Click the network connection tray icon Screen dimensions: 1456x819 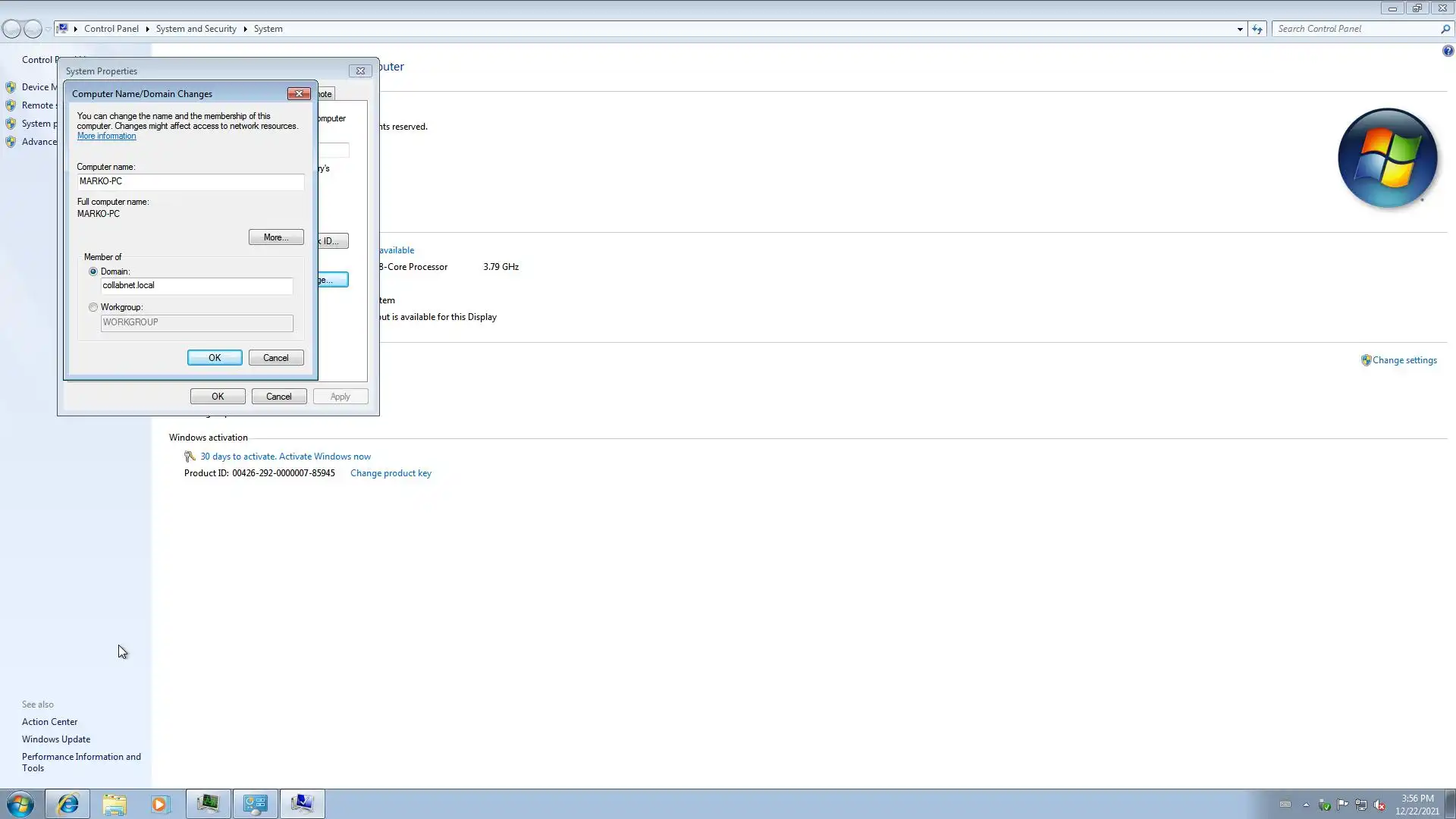click(1361, 805)
